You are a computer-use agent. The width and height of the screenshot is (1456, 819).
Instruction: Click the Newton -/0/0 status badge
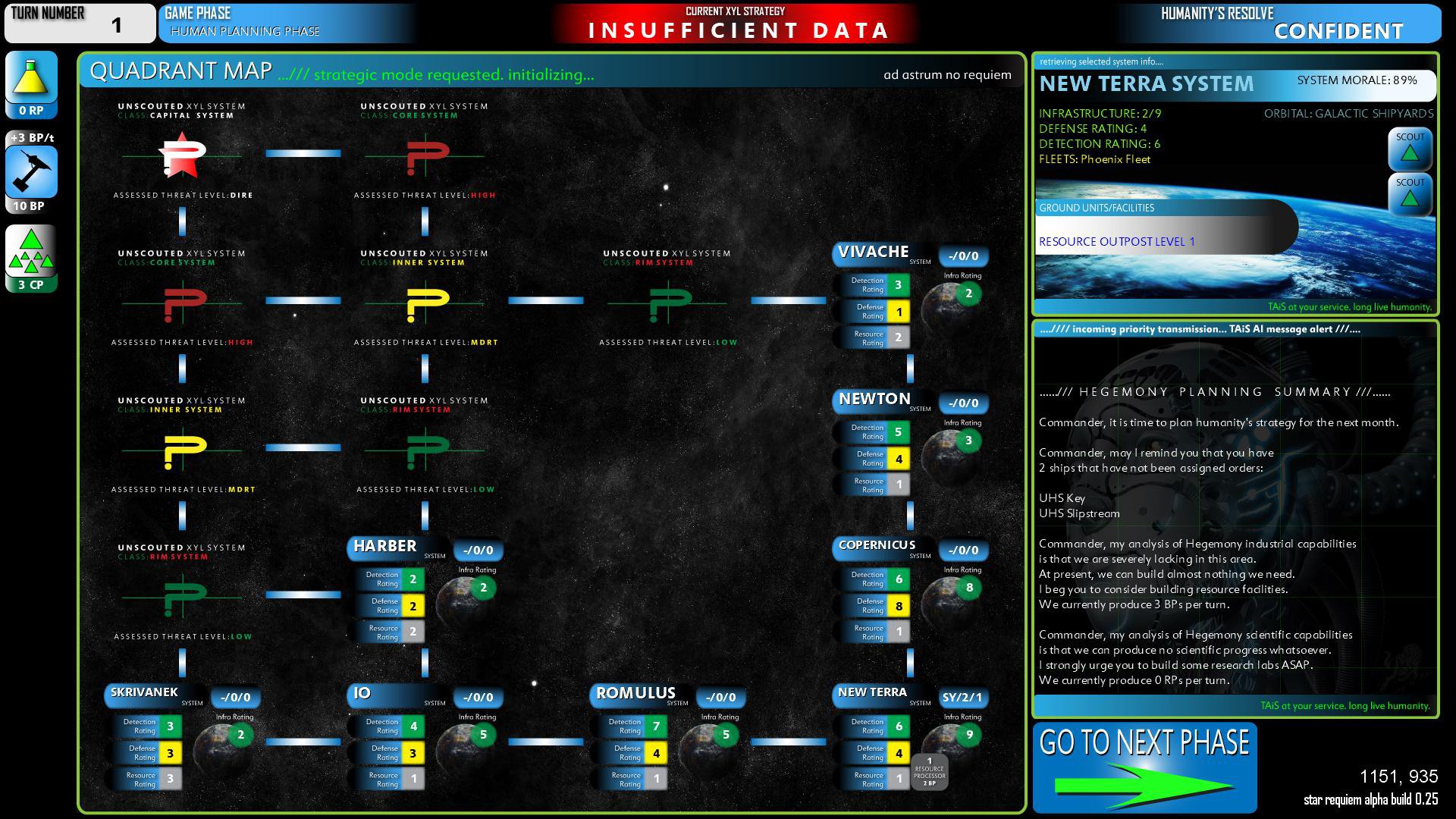tap(963, 403)
